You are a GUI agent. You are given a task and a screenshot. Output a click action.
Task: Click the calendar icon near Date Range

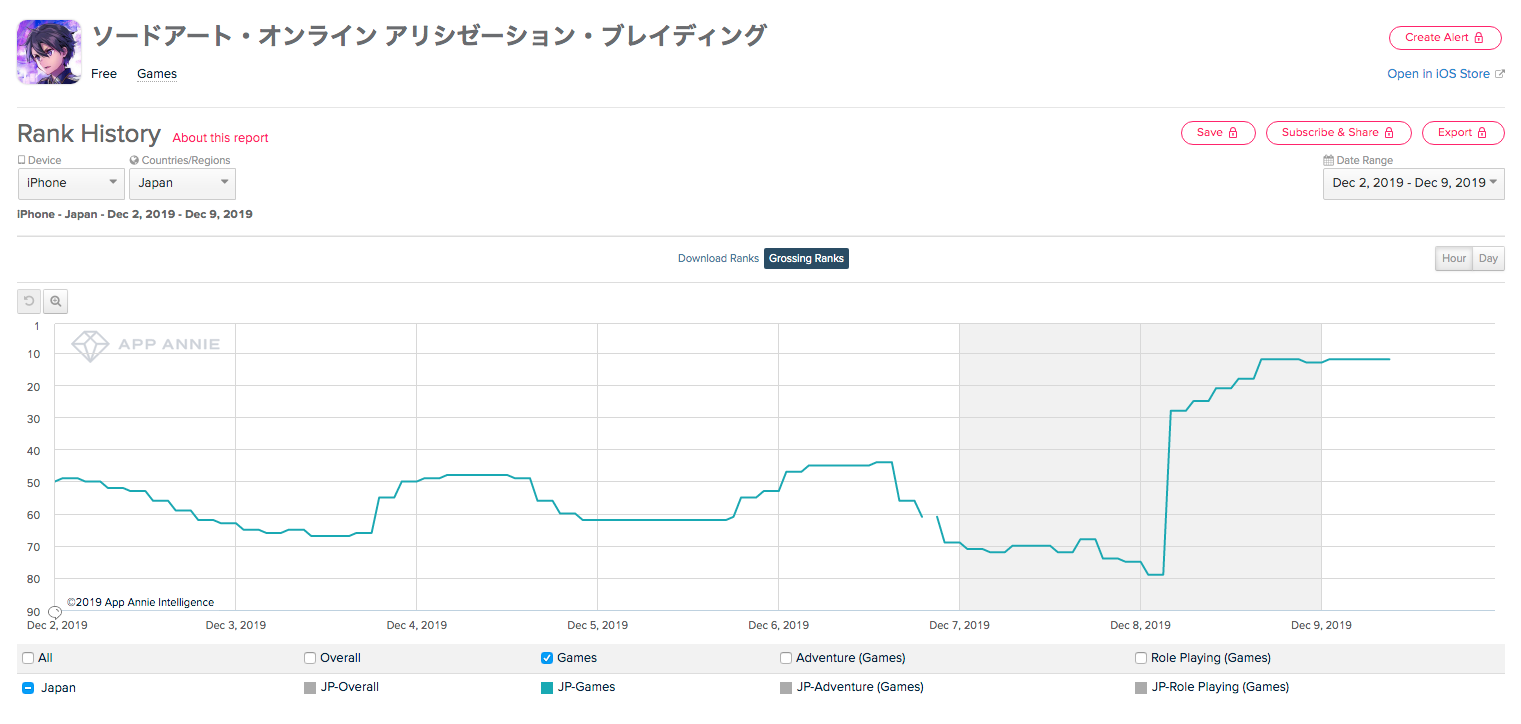point(1328,160)
